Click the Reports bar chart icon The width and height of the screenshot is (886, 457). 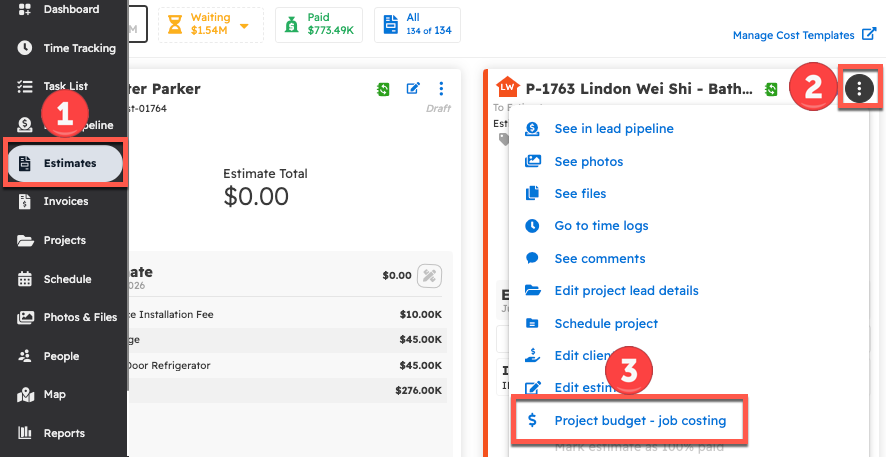[x=26, y=434]
